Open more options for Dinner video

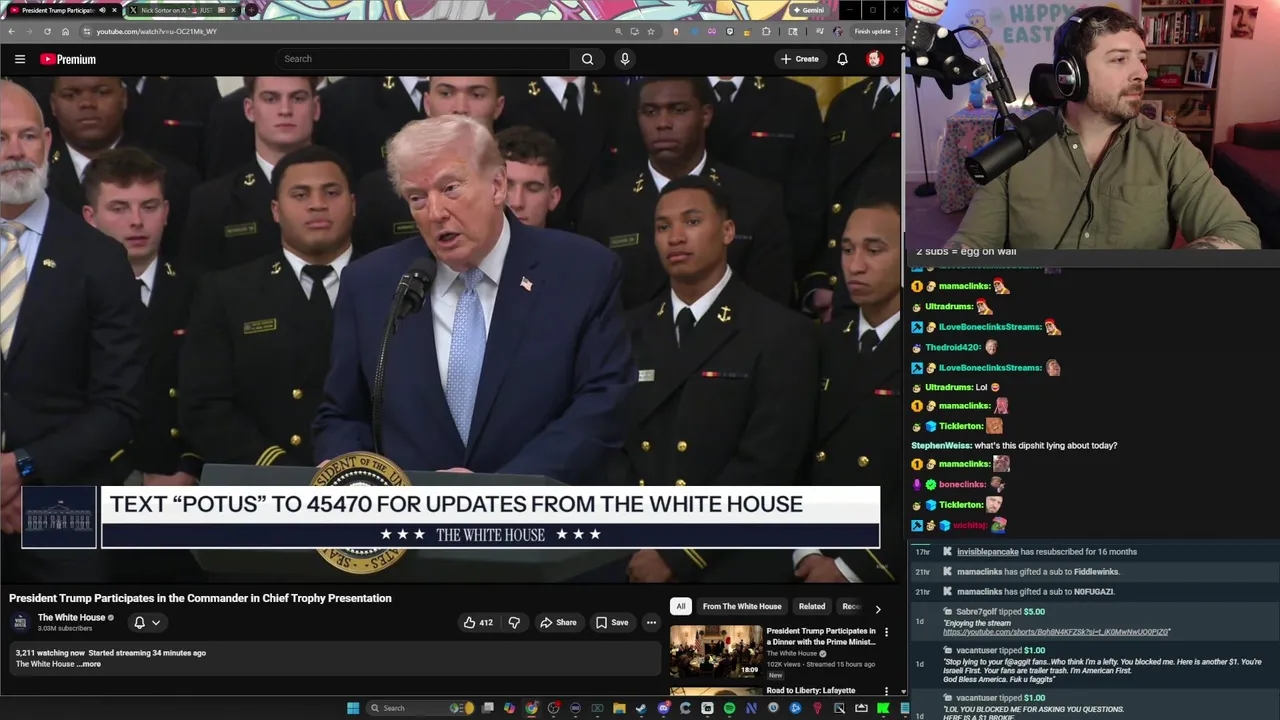[886, 632]
